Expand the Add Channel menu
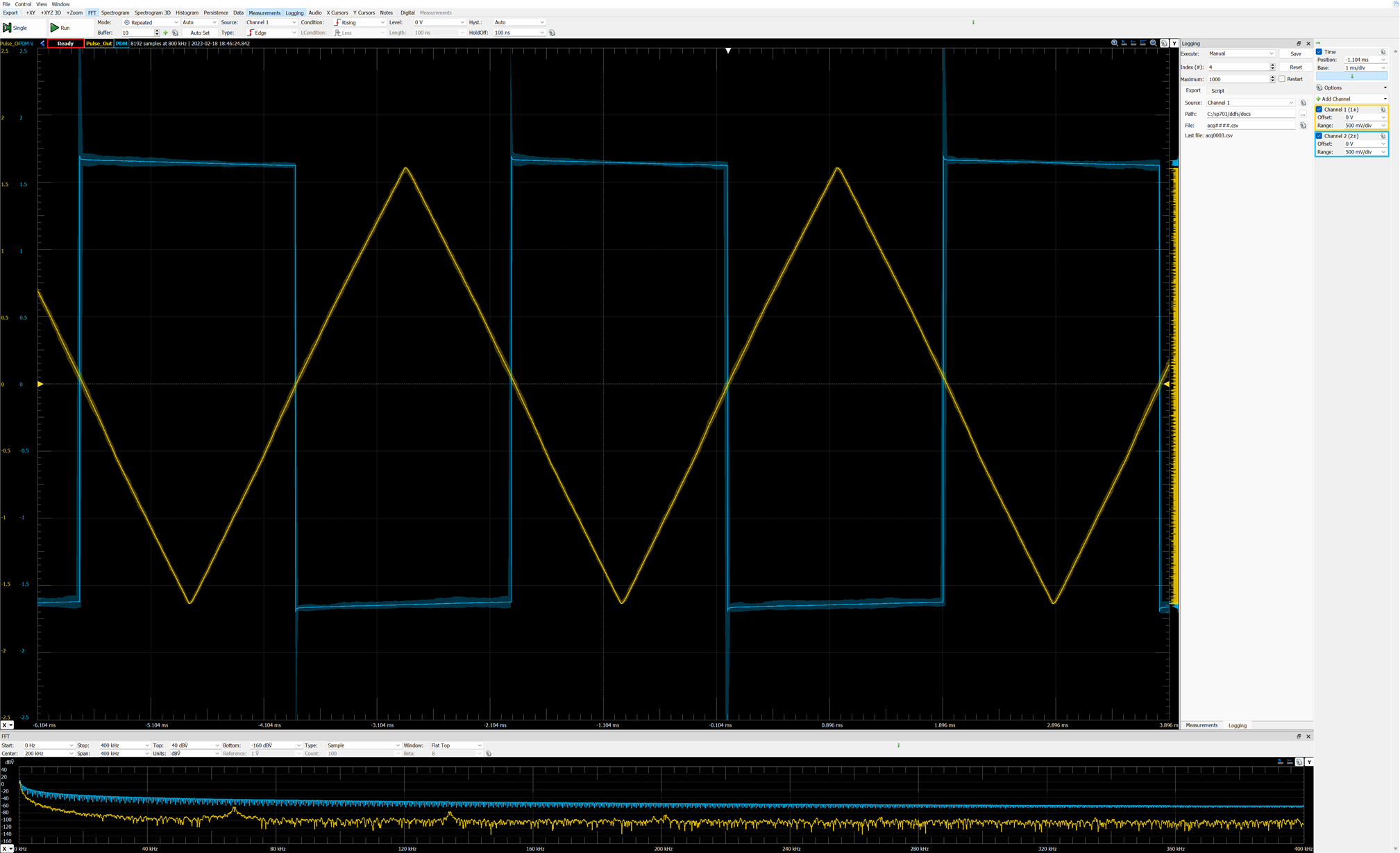Screen dimensions: 1400x853 point(1351,99)
